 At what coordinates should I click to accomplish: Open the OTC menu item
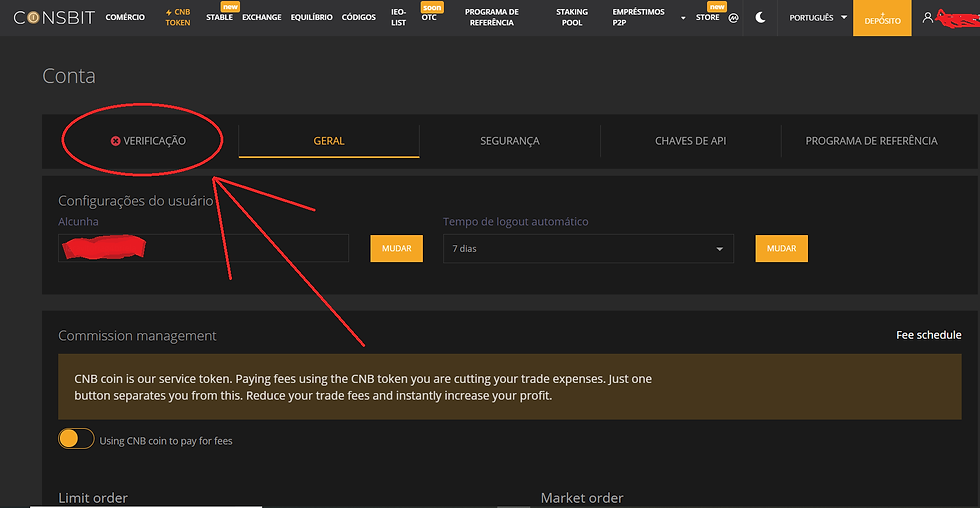coord(429,17)
